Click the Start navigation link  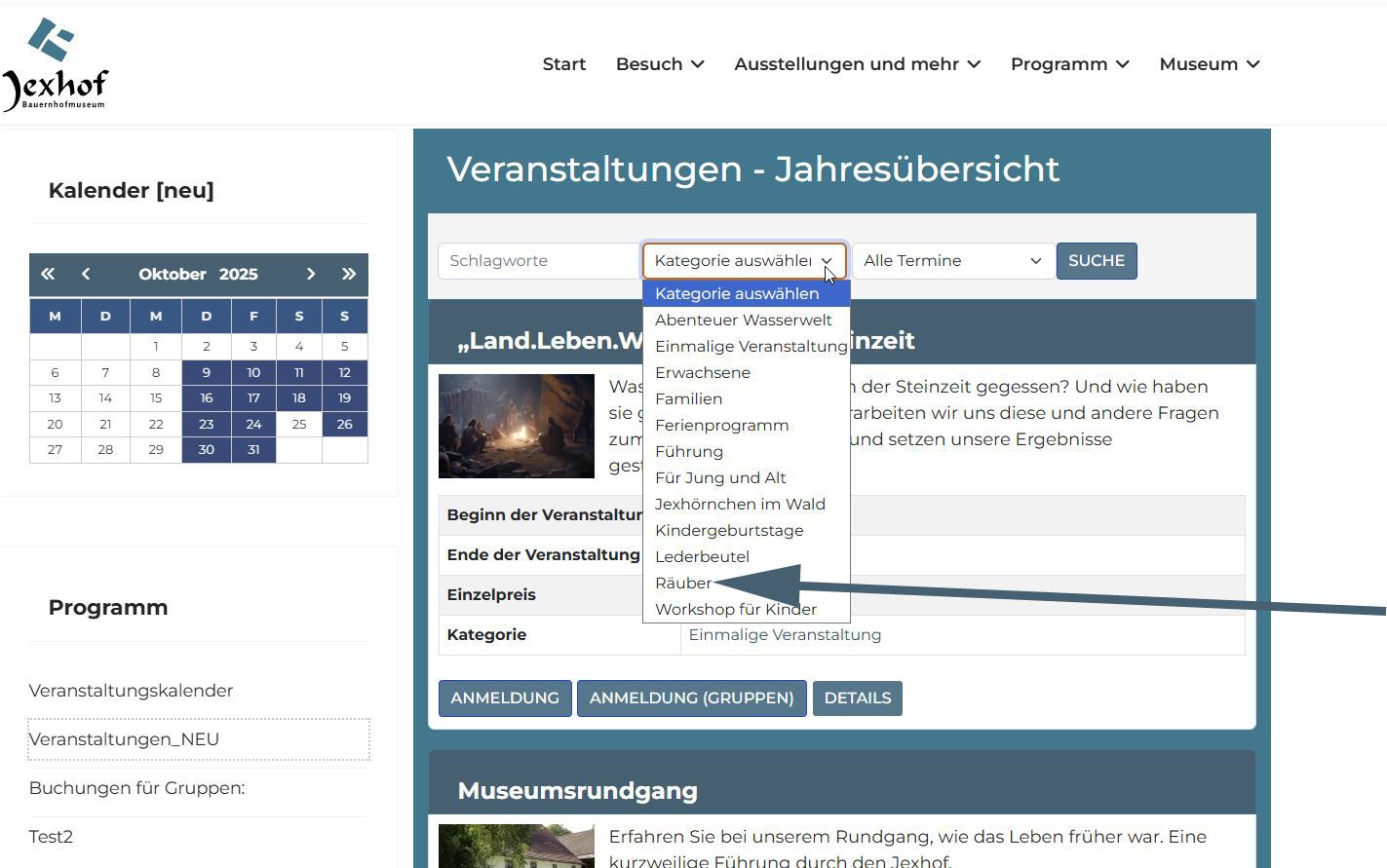[x=563, y=64]
